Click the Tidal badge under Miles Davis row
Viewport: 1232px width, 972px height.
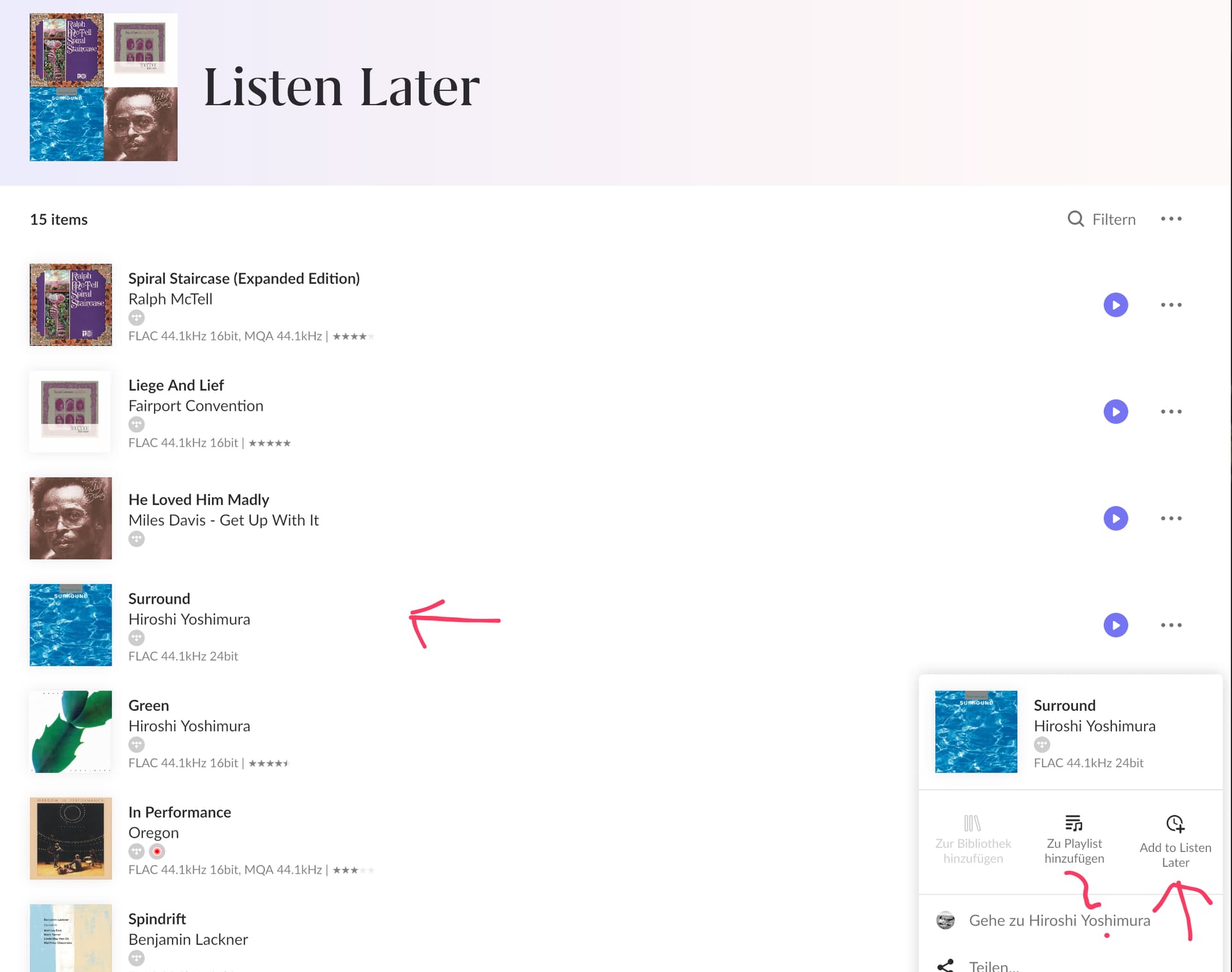coord(137,539)
